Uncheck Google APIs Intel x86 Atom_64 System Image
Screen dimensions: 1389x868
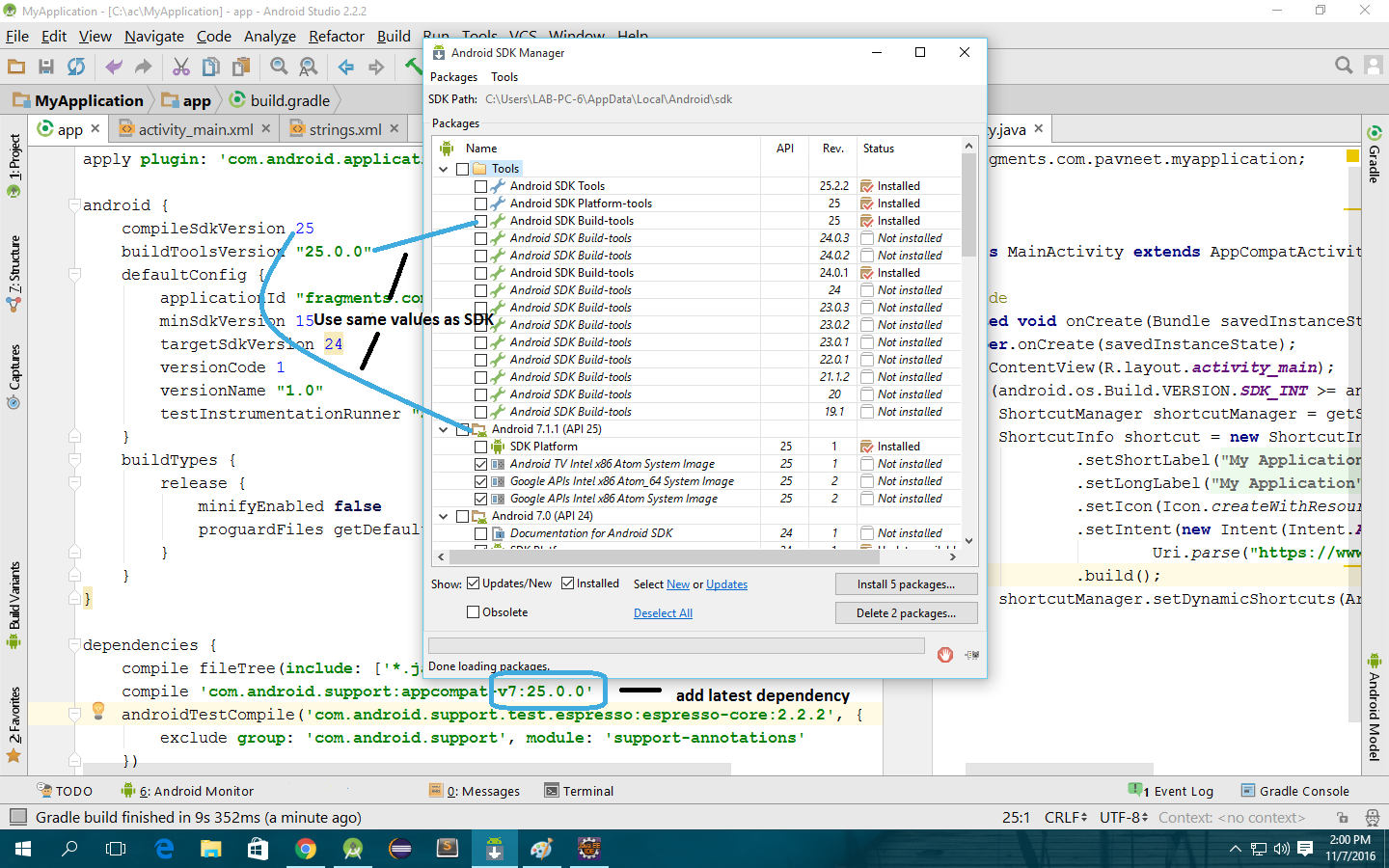coord(481,481)
